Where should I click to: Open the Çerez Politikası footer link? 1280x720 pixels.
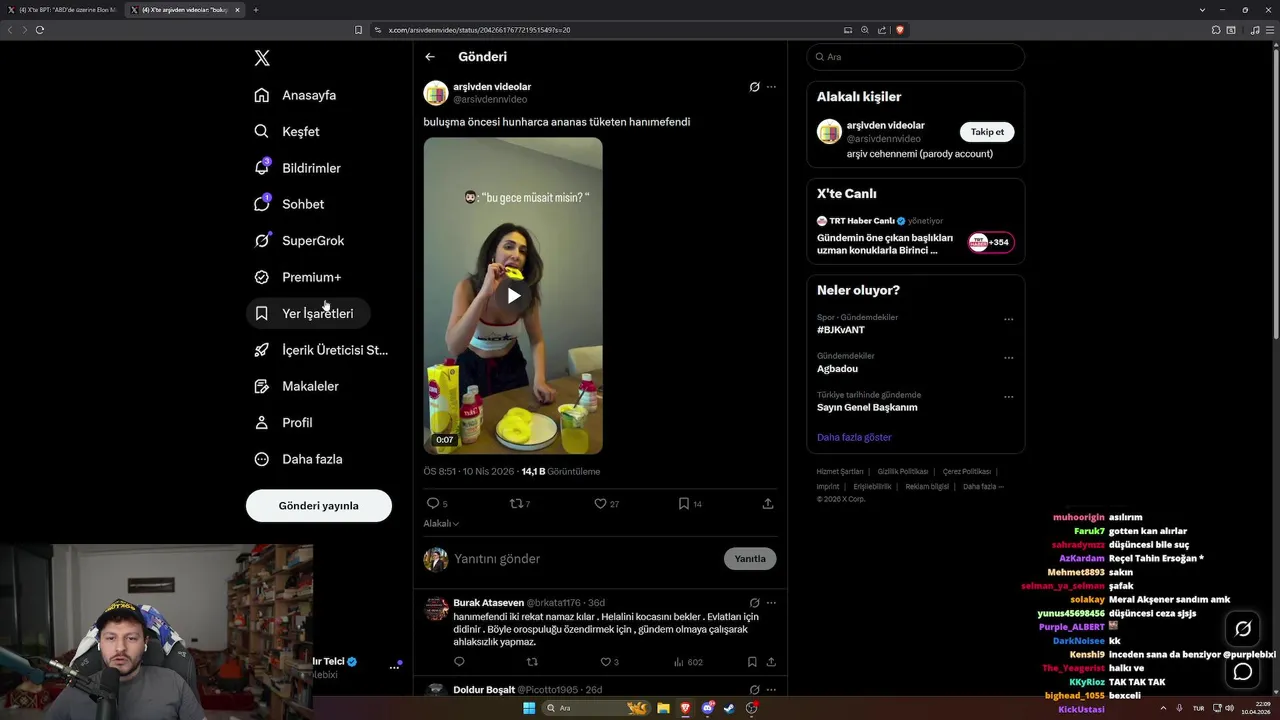967,471
